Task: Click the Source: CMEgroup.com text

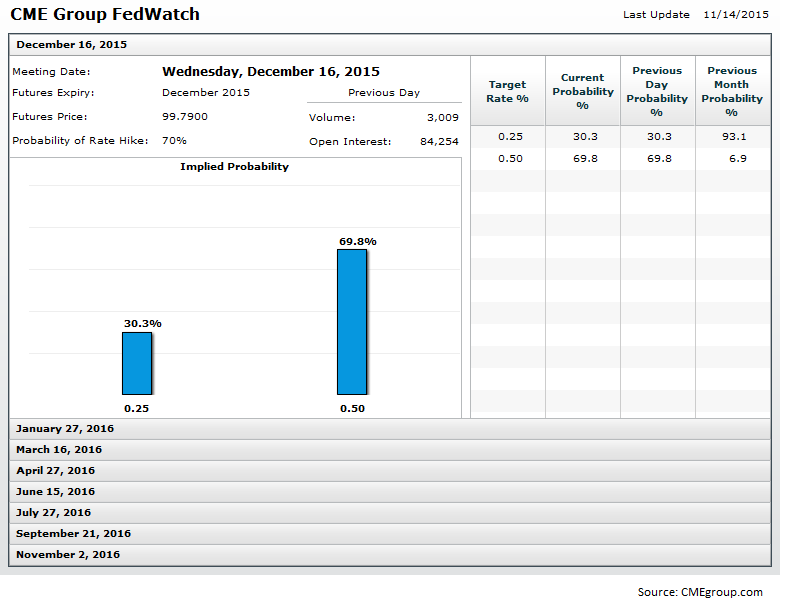Action: (x=700, y=592)
